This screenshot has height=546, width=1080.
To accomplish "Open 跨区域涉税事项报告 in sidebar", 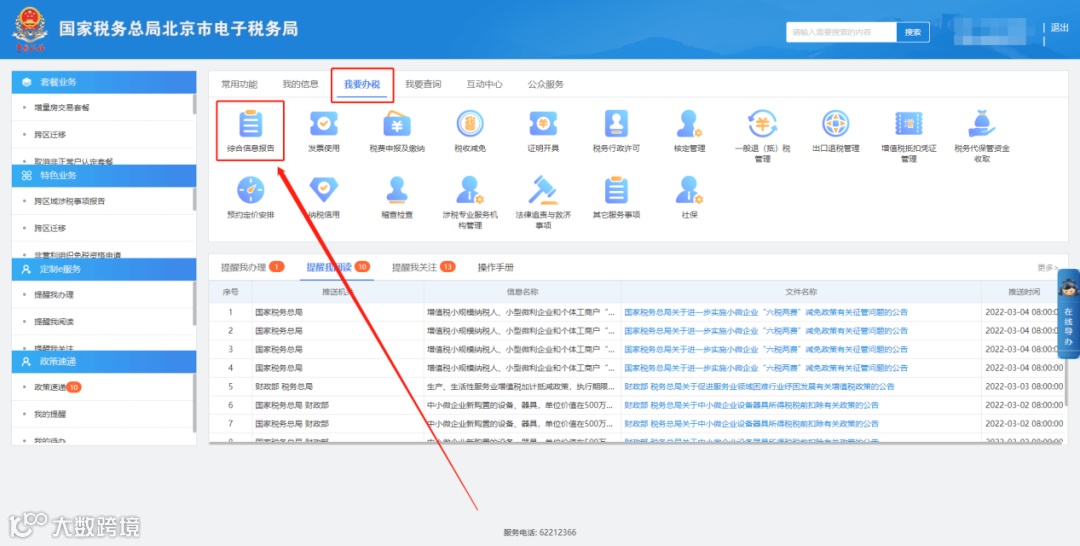I will coord(70,201).
